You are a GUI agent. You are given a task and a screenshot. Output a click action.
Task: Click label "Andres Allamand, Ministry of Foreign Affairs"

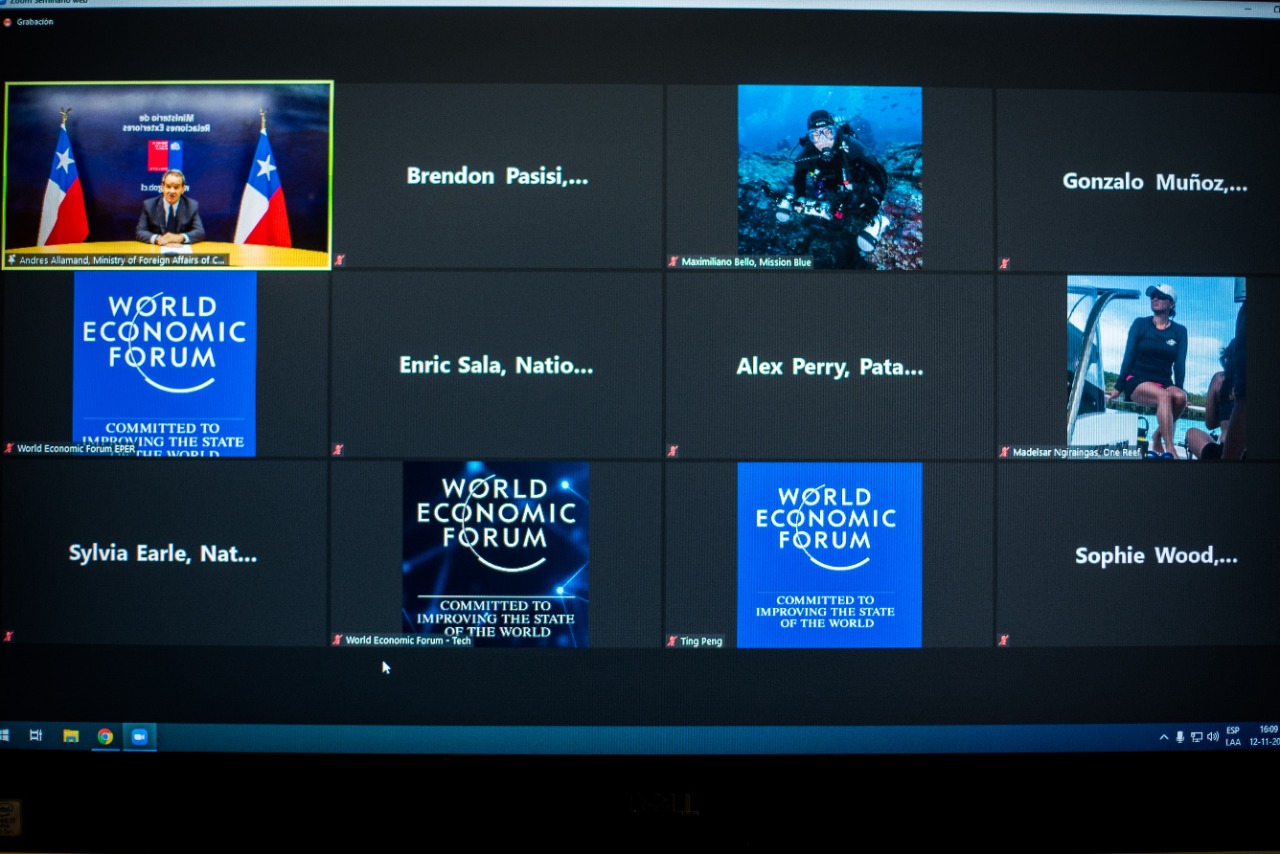[124, 260]
